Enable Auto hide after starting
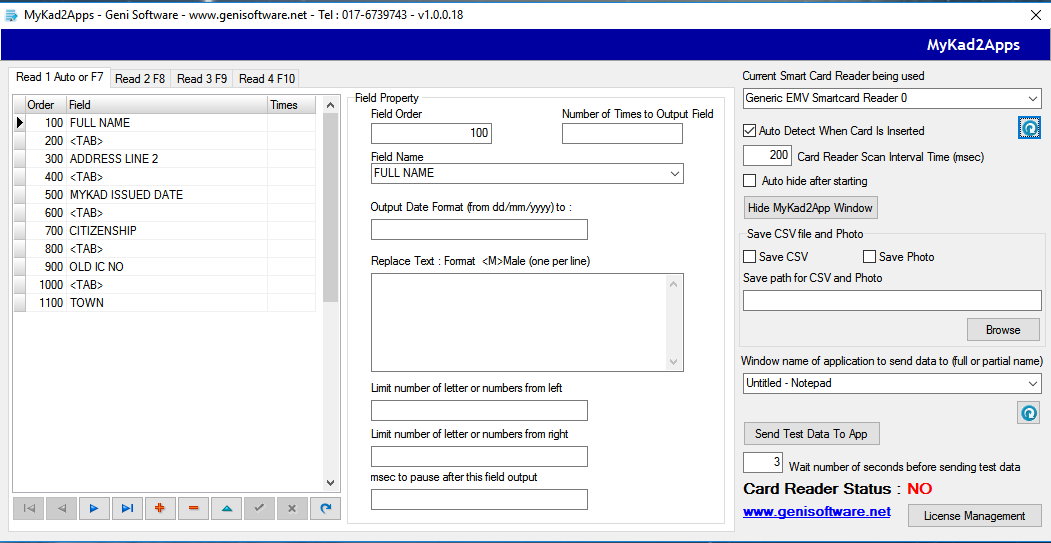The image size is (1051, 543). (750, 181)
